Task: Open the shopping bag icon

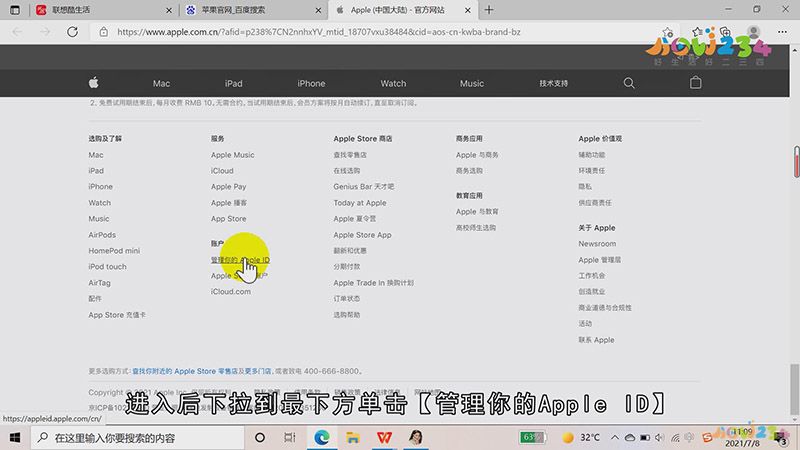Action: coord(695,83)
